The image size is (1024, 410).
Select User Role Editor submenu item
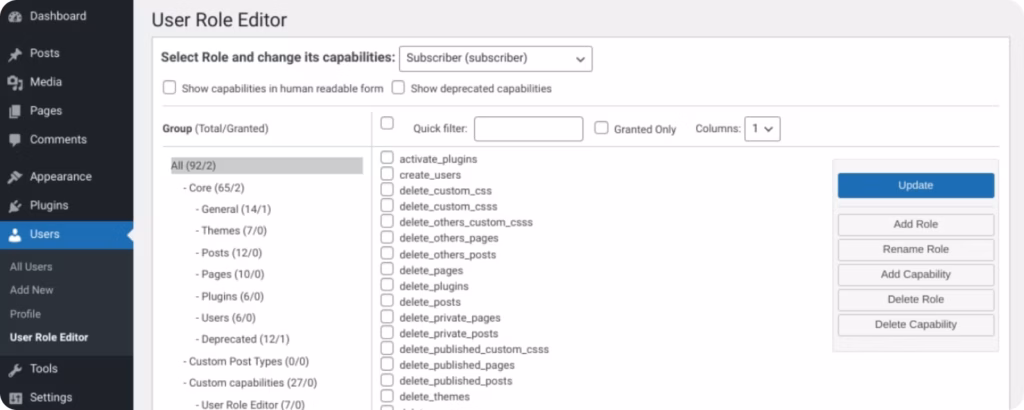pyautogui.click(x=49, y=338)
